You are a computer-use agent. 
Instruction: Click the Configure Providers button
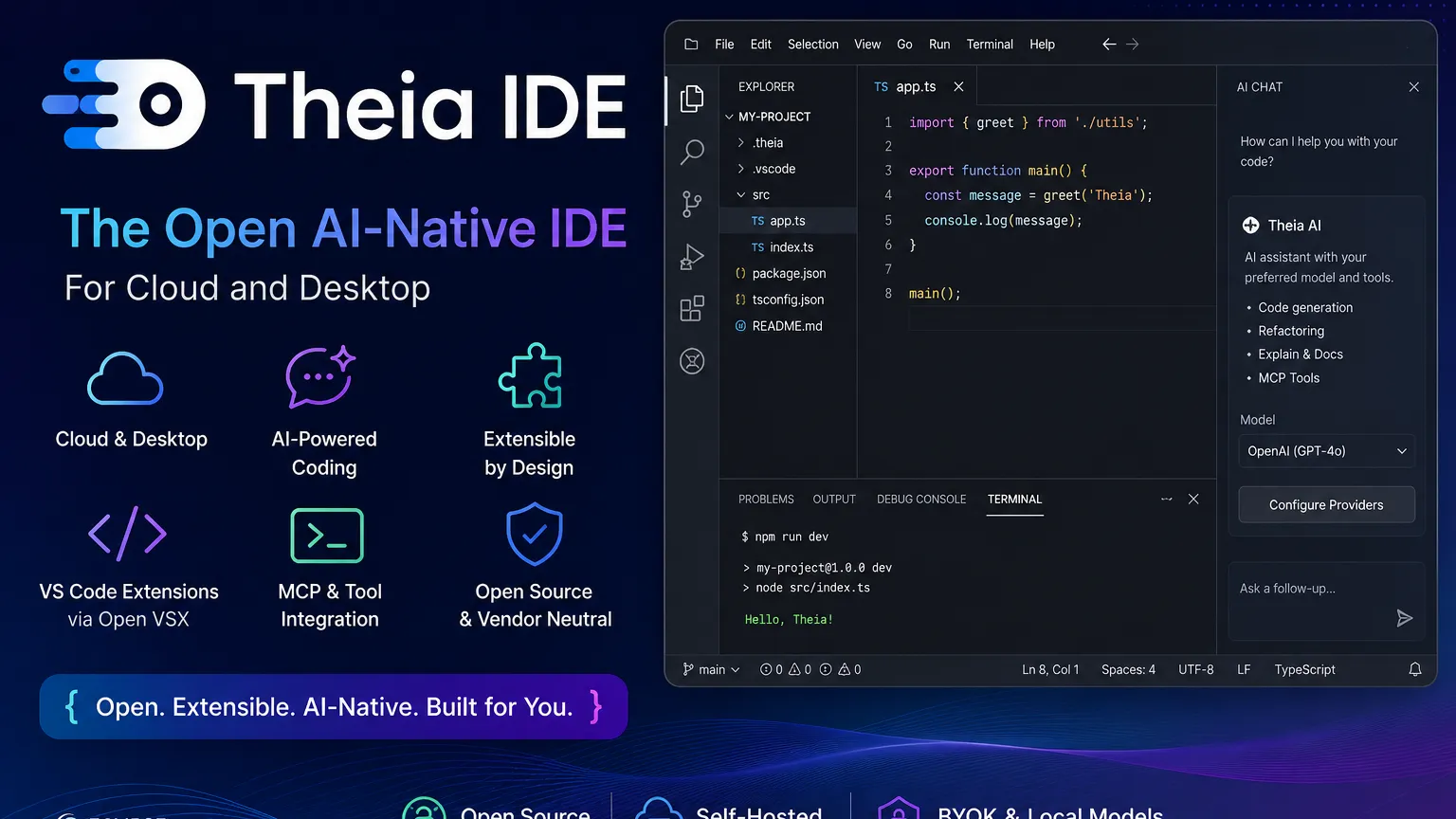coord(1326,505)
